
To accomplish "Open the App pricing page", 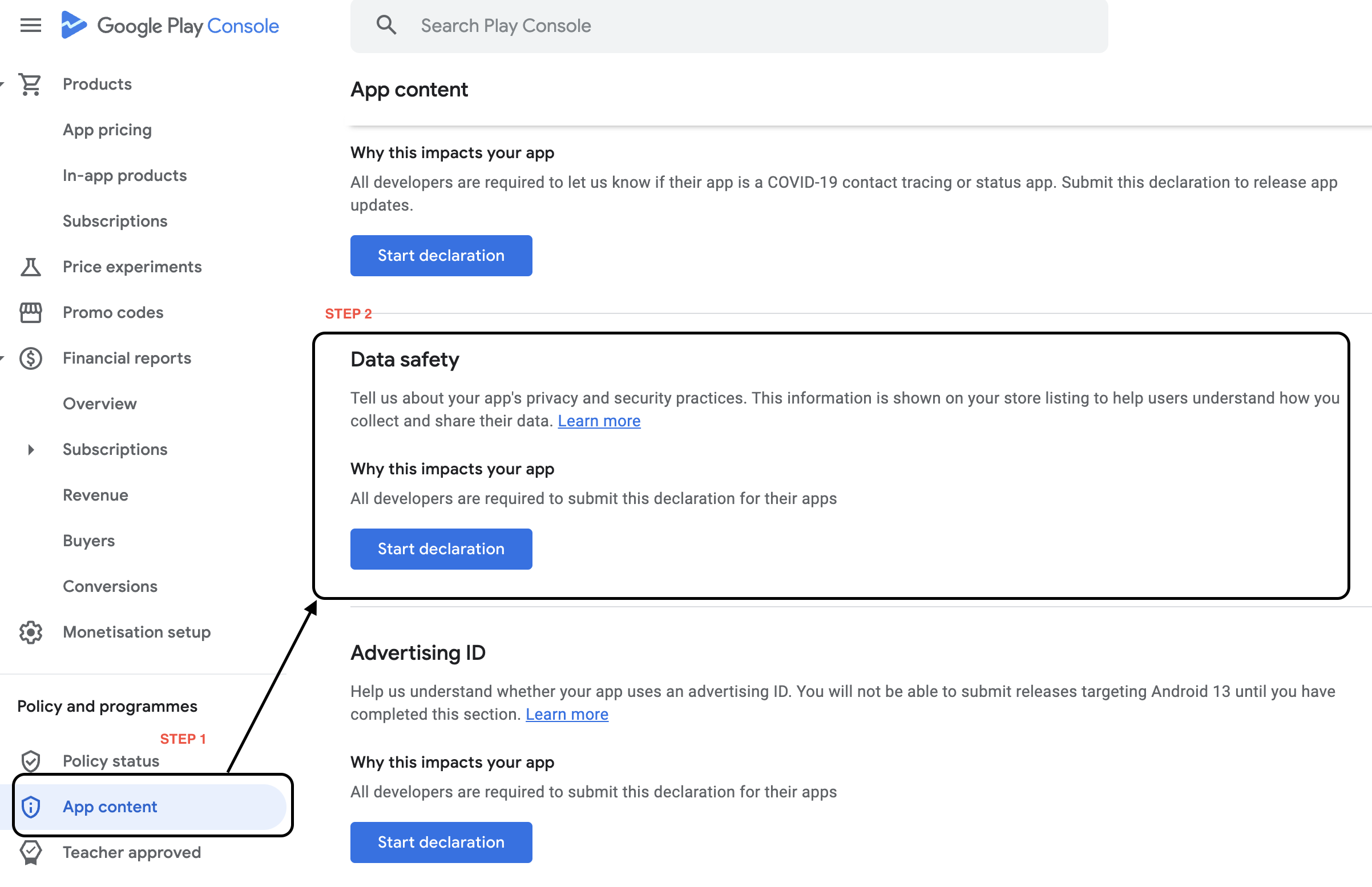I will pos(107,130).
